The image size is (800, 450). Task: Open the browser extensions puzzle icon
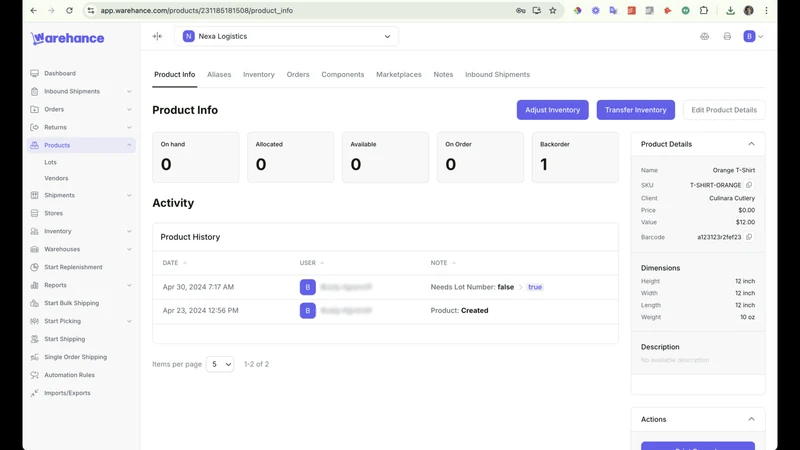tap(704, 10)
